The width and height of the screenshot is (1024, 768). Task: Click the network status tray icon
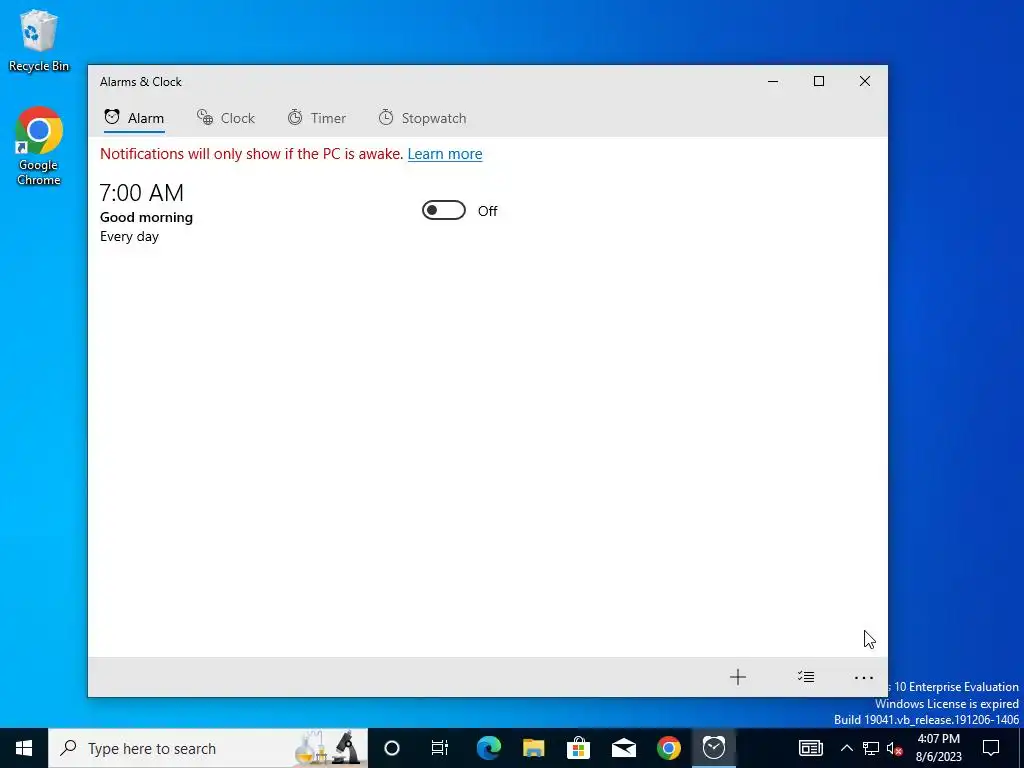tap(871, 748)
